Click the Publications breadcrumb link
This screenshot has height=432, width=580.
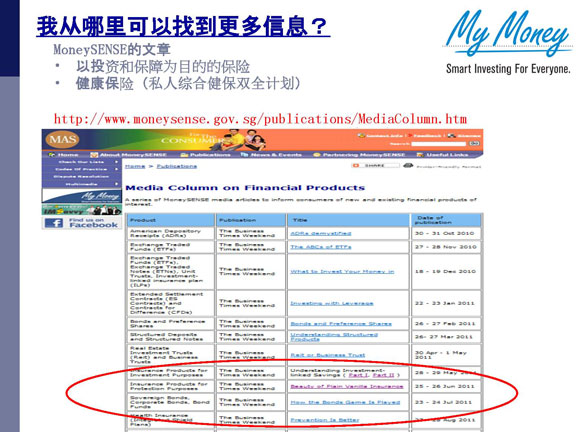[x=176, y=166]
